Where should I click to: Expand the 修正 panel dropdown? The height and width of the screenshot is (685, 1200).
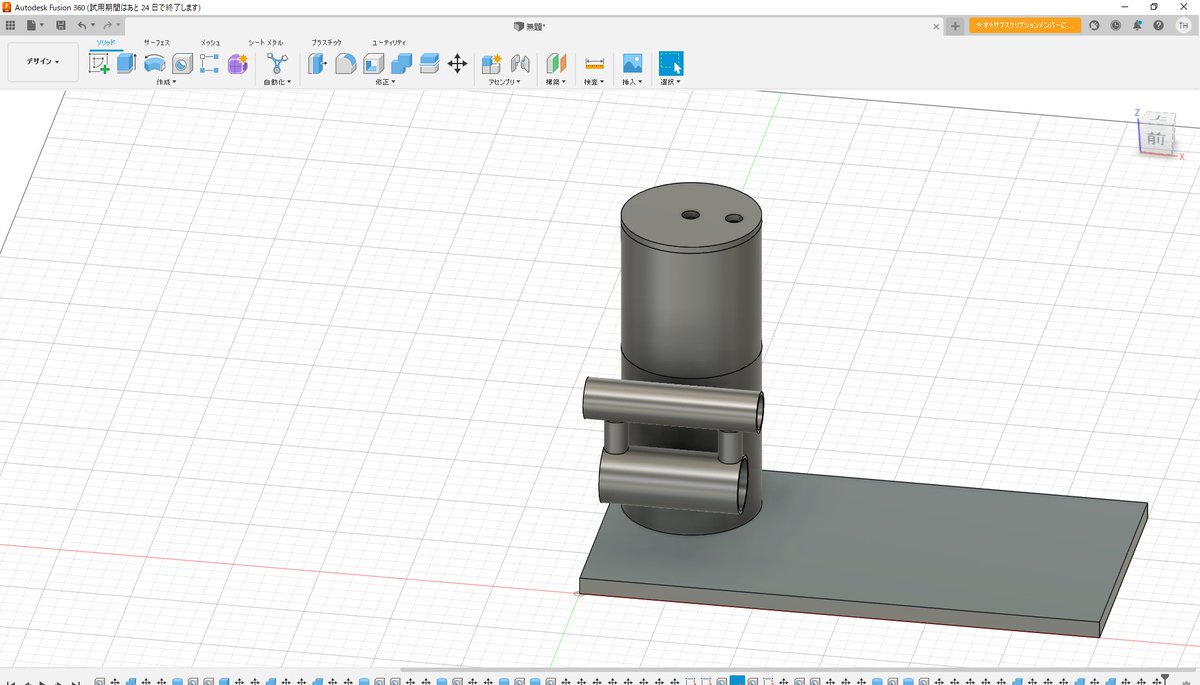tap(385, 82)
